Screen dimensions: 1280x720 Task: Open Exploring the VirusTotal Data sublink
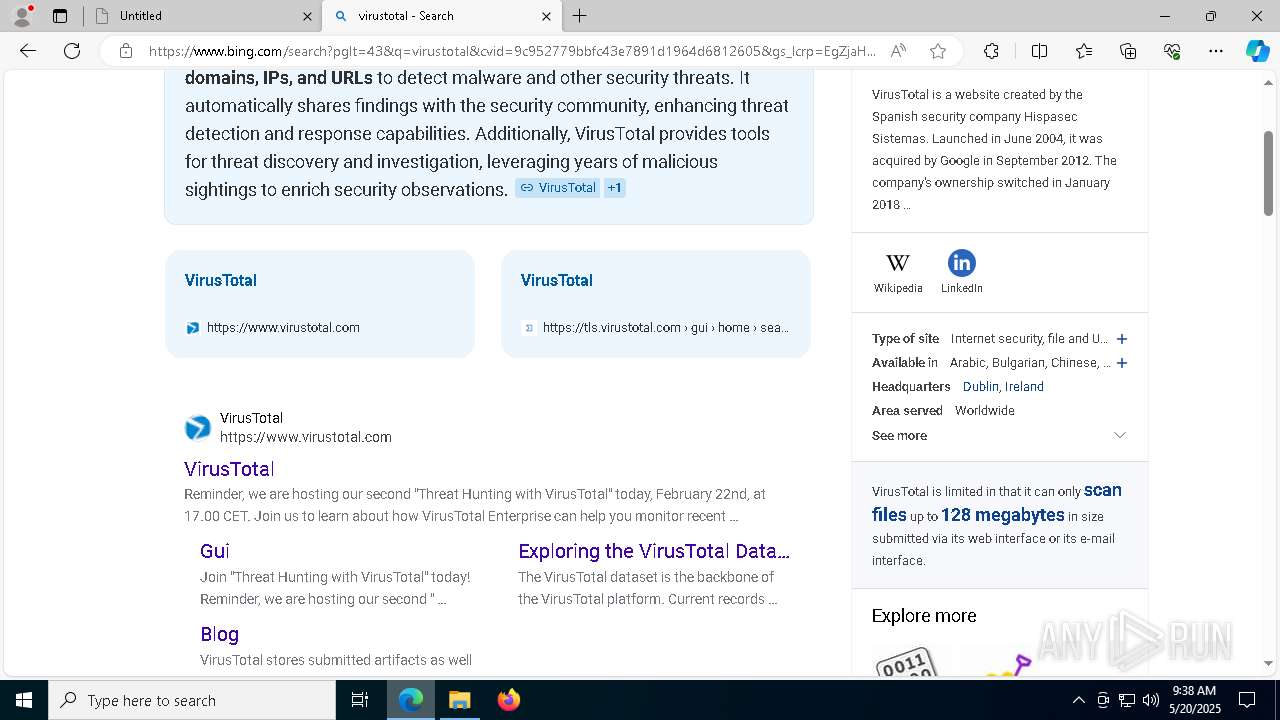click(x=654, y=551)
